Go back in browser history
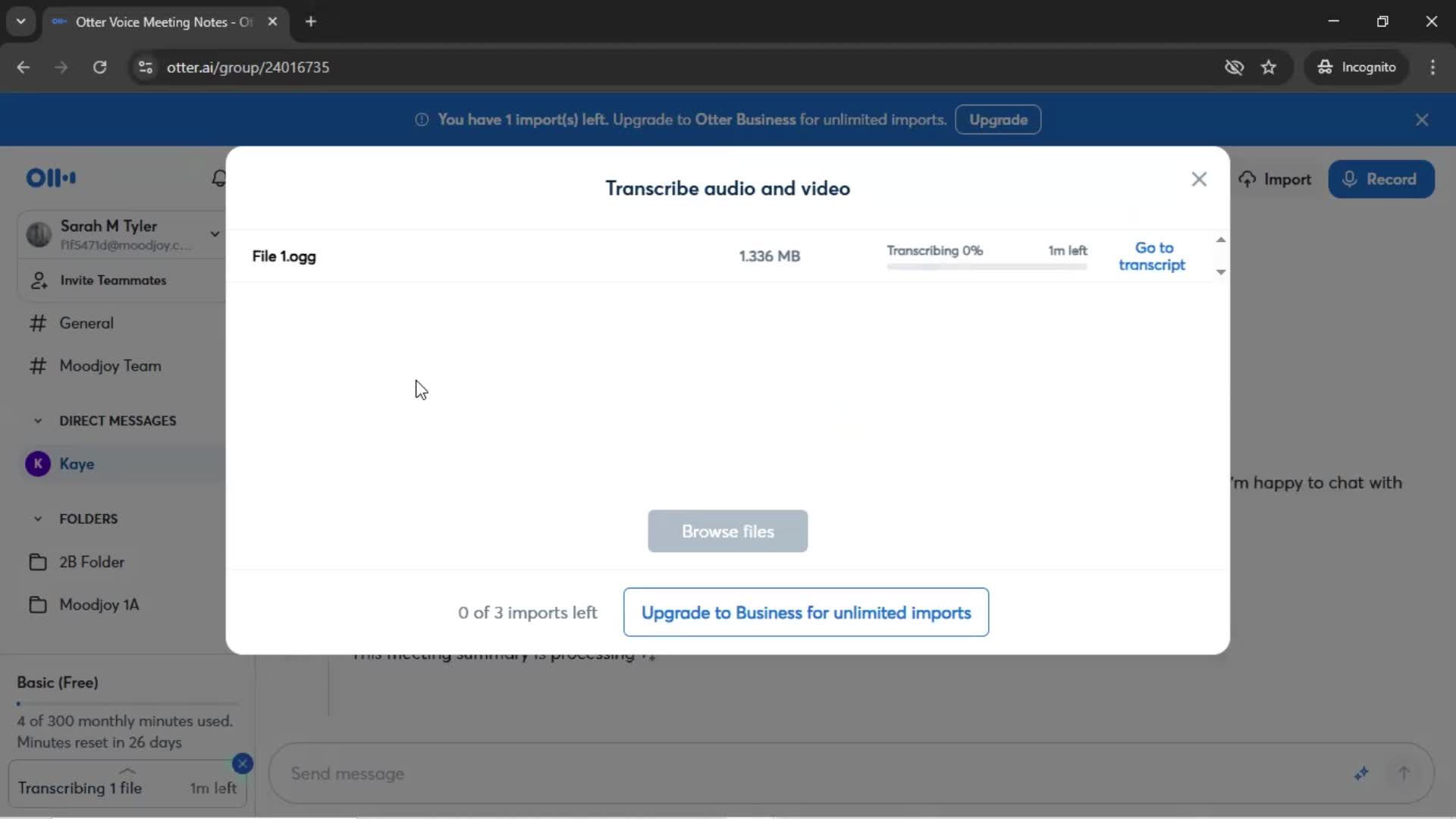This screenshot has height=819, width=1456. pos(24,67)
